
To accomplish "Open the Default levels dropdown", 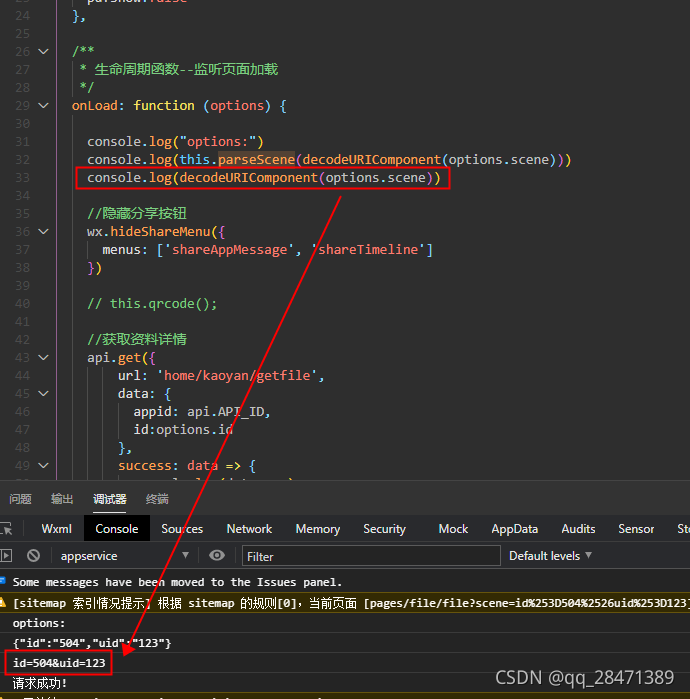I will (x=550, y=556).
